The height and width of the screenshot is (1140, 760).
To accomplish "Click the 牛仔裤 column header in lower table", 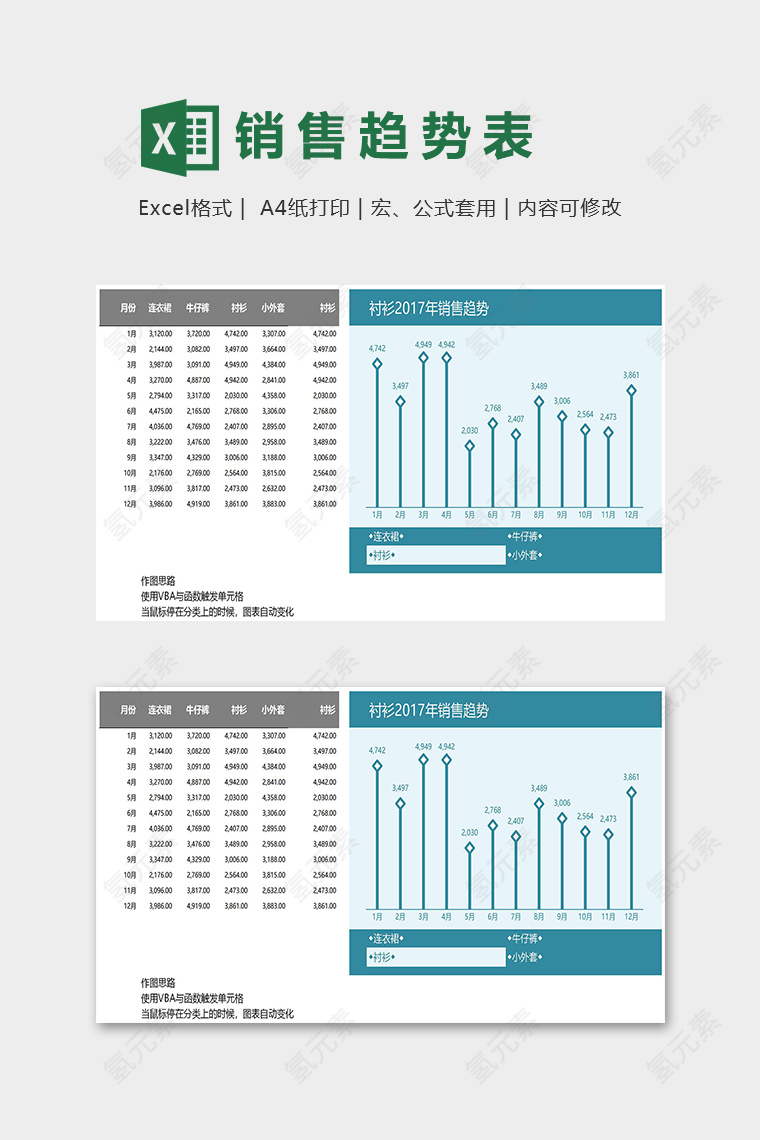I will [197, 710].
